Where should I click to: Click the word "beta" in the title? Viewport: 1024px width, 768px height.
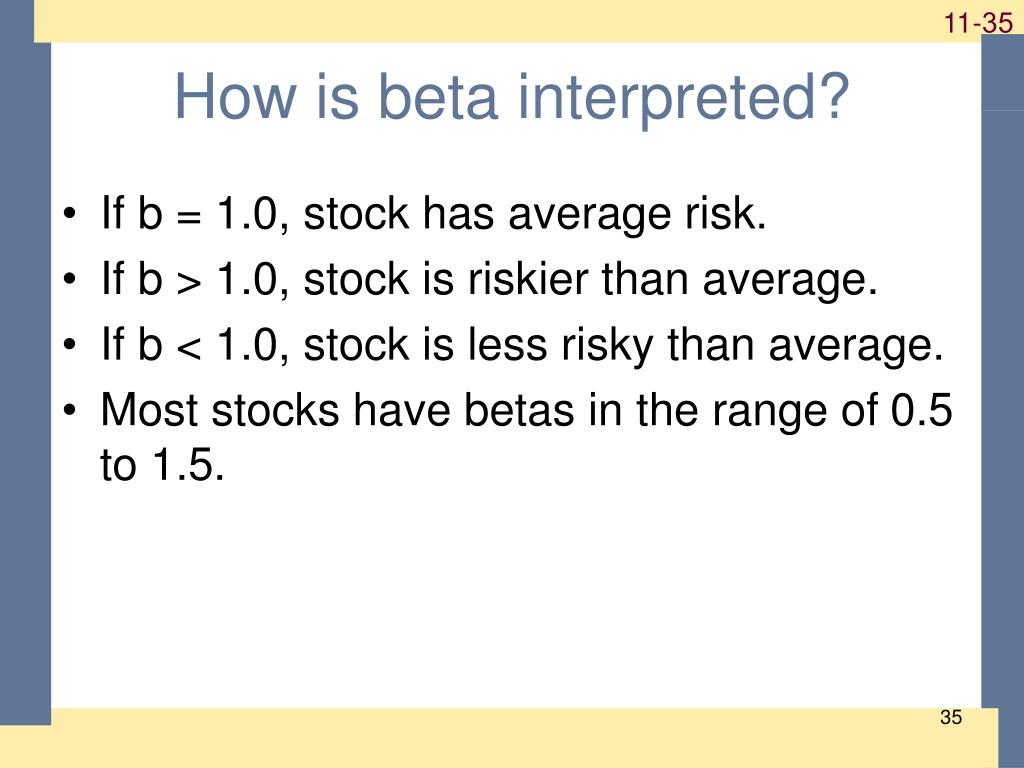tap(438, 97)
